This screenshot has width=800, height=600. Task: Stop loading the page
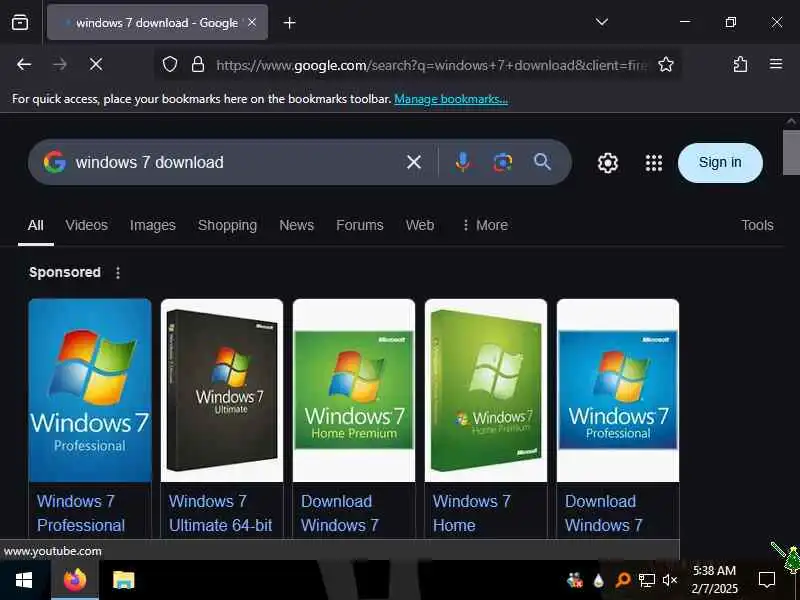[x=95, y=64]
